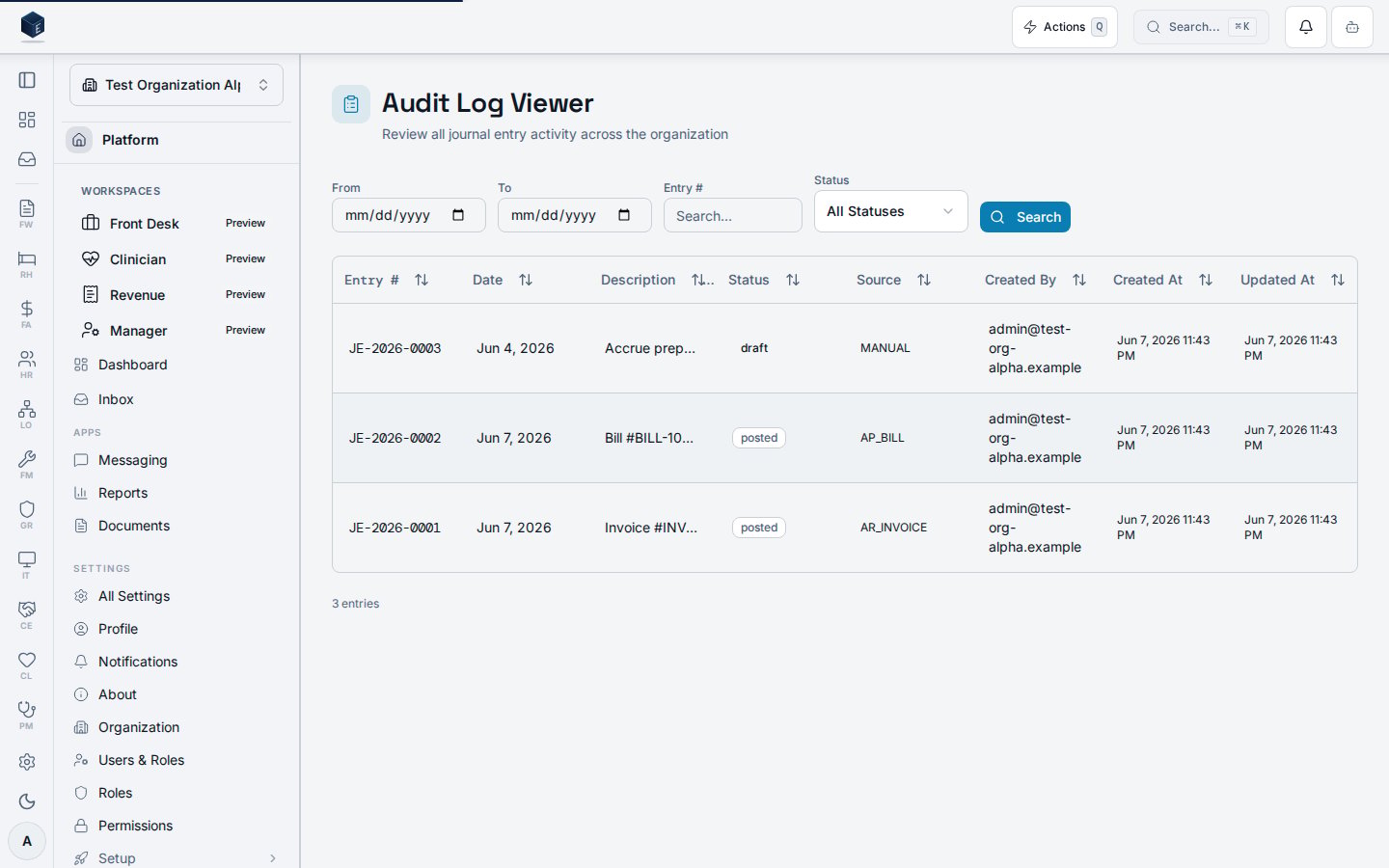
Task: Select entry JE-2026-0001
Action: [845, 528]
